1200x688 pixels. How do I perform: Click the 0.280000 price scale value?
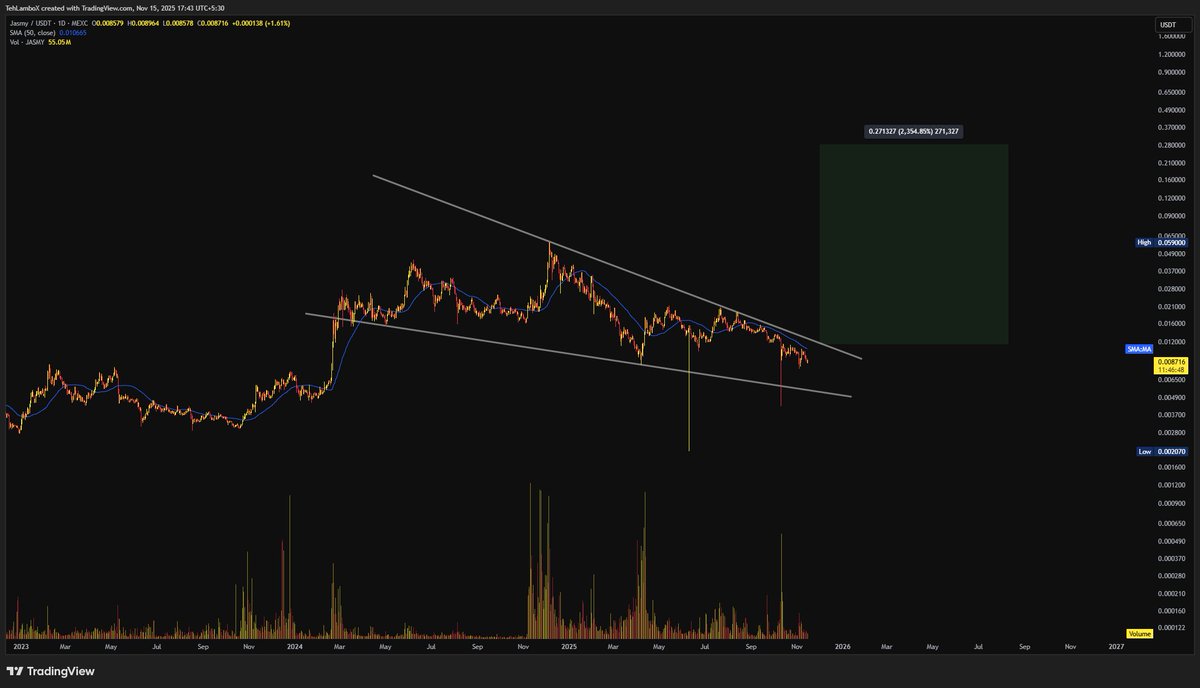(x=1172, y=145)
